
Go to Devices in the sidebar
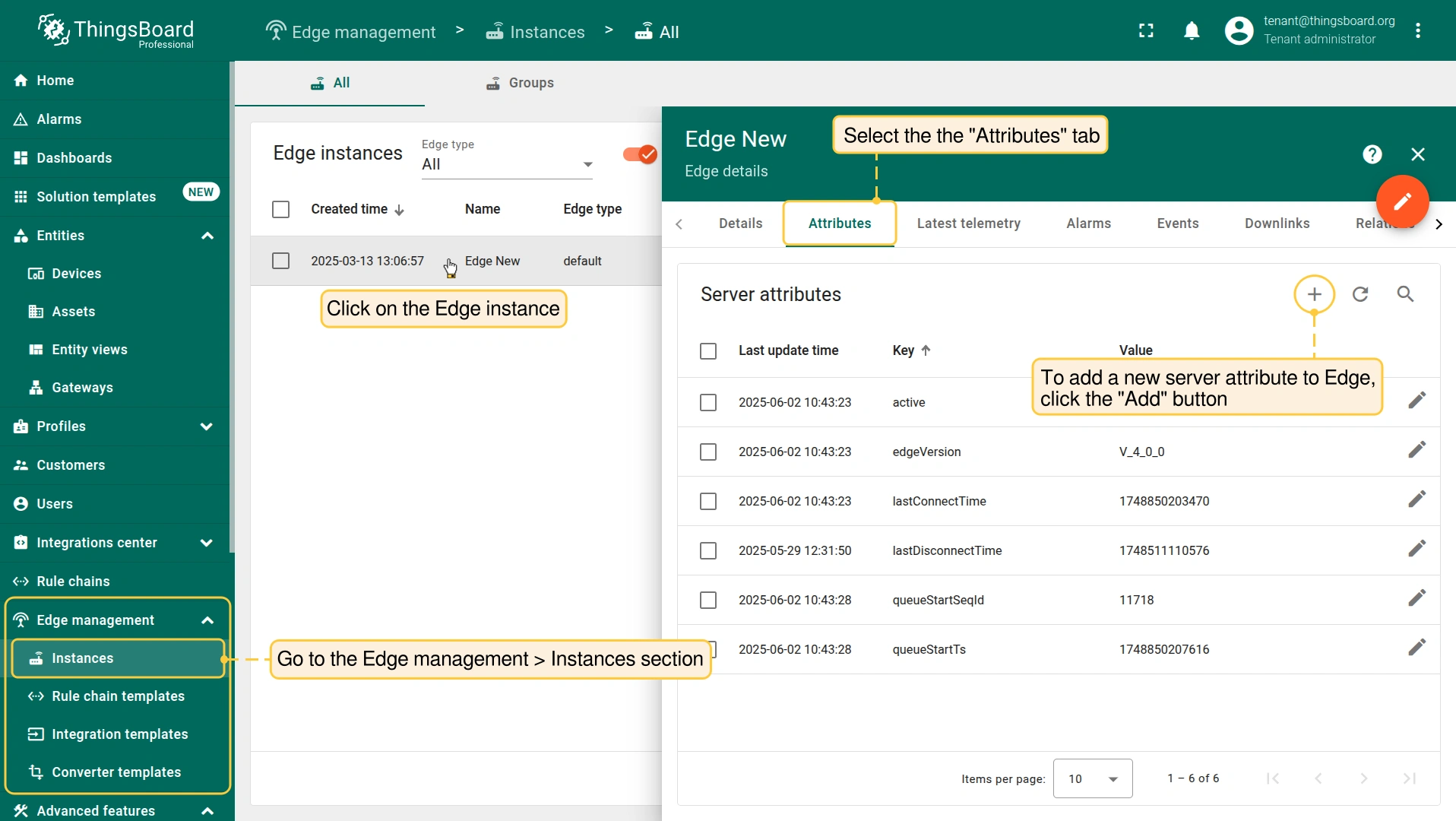76,274
